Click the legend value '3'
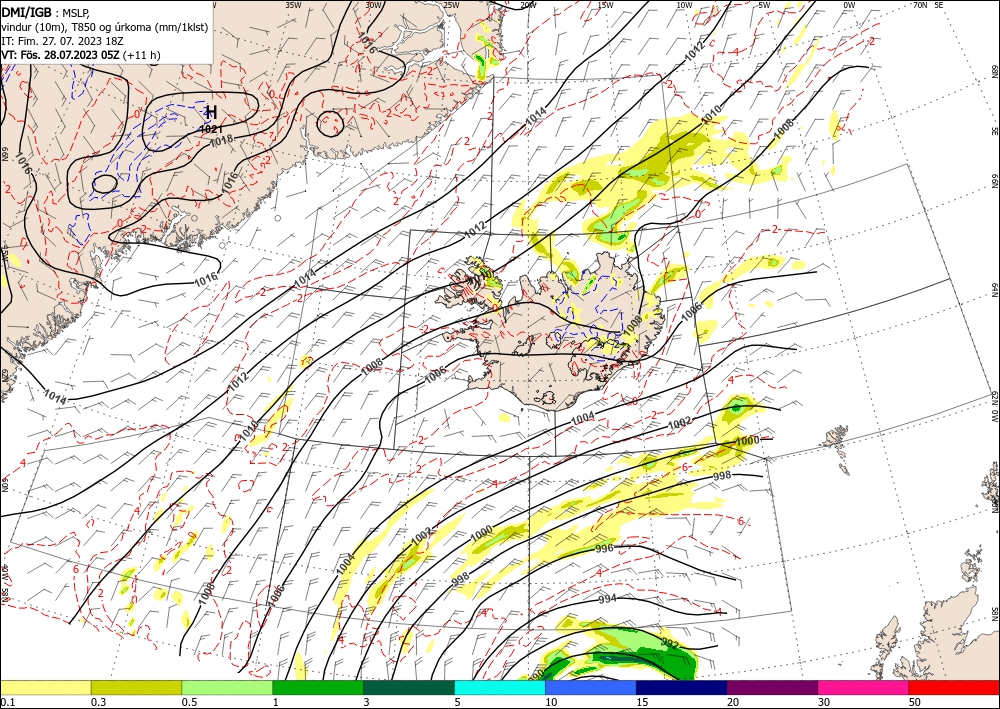This screenshot has height=709, width=1000. pos(366,702)
